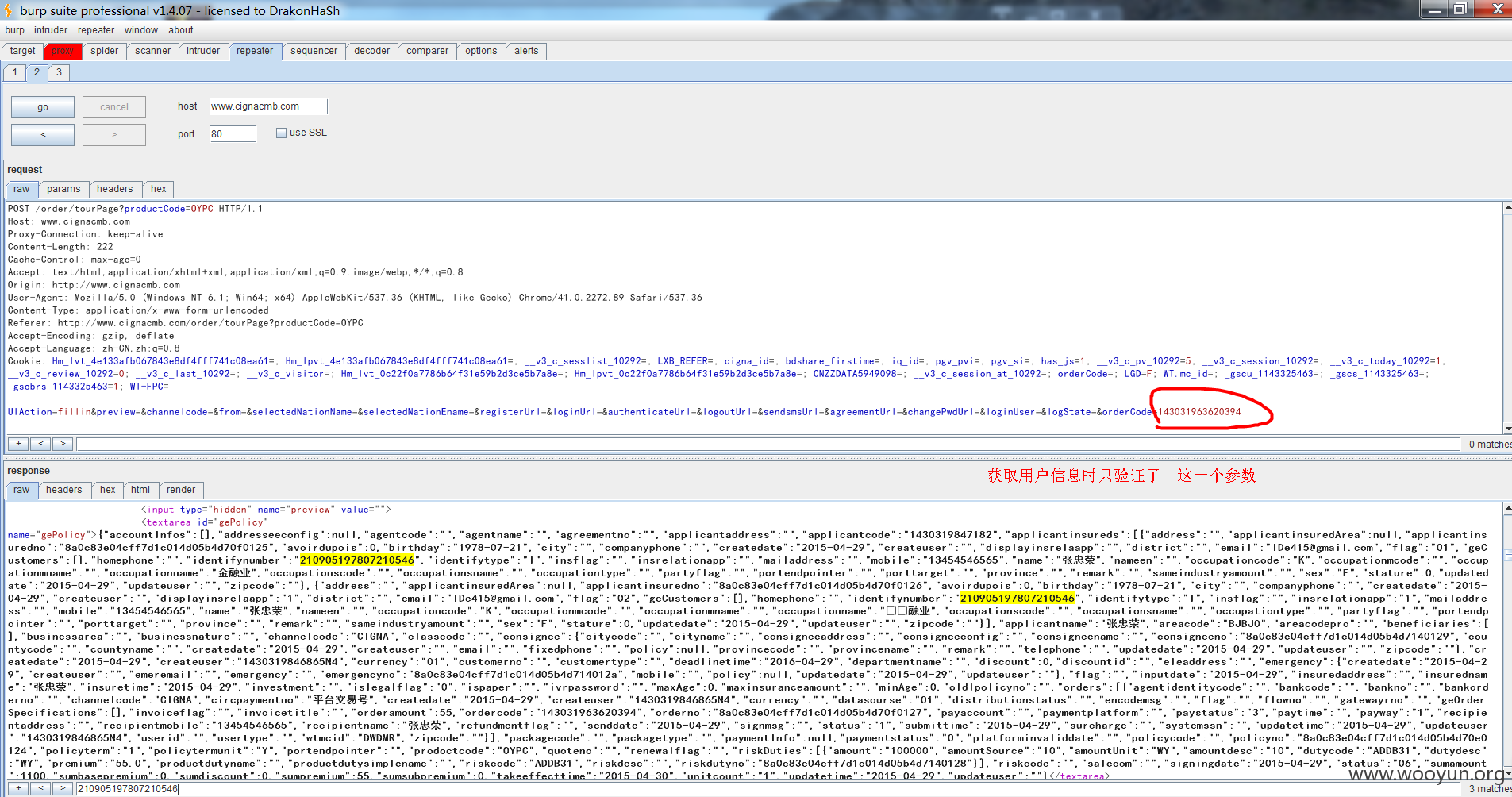Switch to the comparer tab
Image resolution: width=1512 pixels, height=797 pixels.
click(427, 51)
